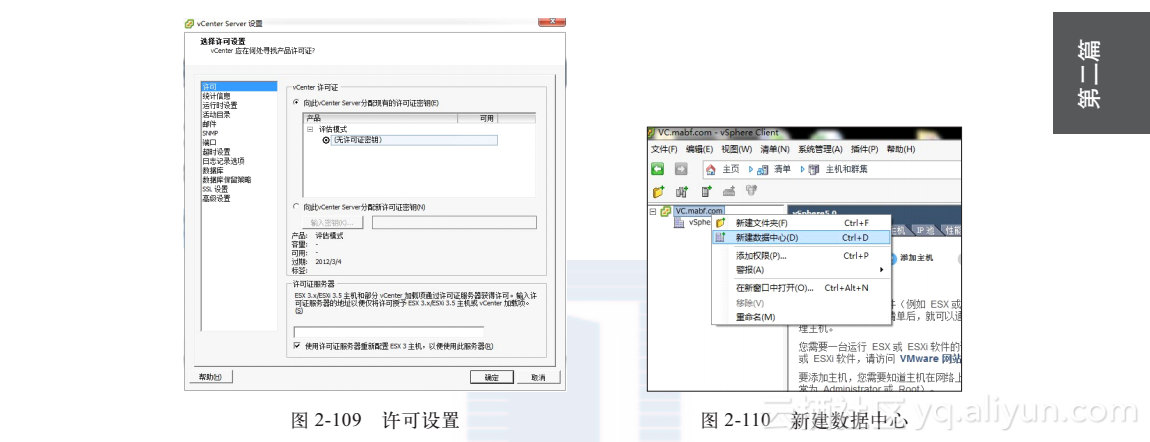Image resolution: width=1150 pixels, height=442 pixels.
Task: Choose 新建文件夹(F) from the context menu
Action: click(801, 223)
